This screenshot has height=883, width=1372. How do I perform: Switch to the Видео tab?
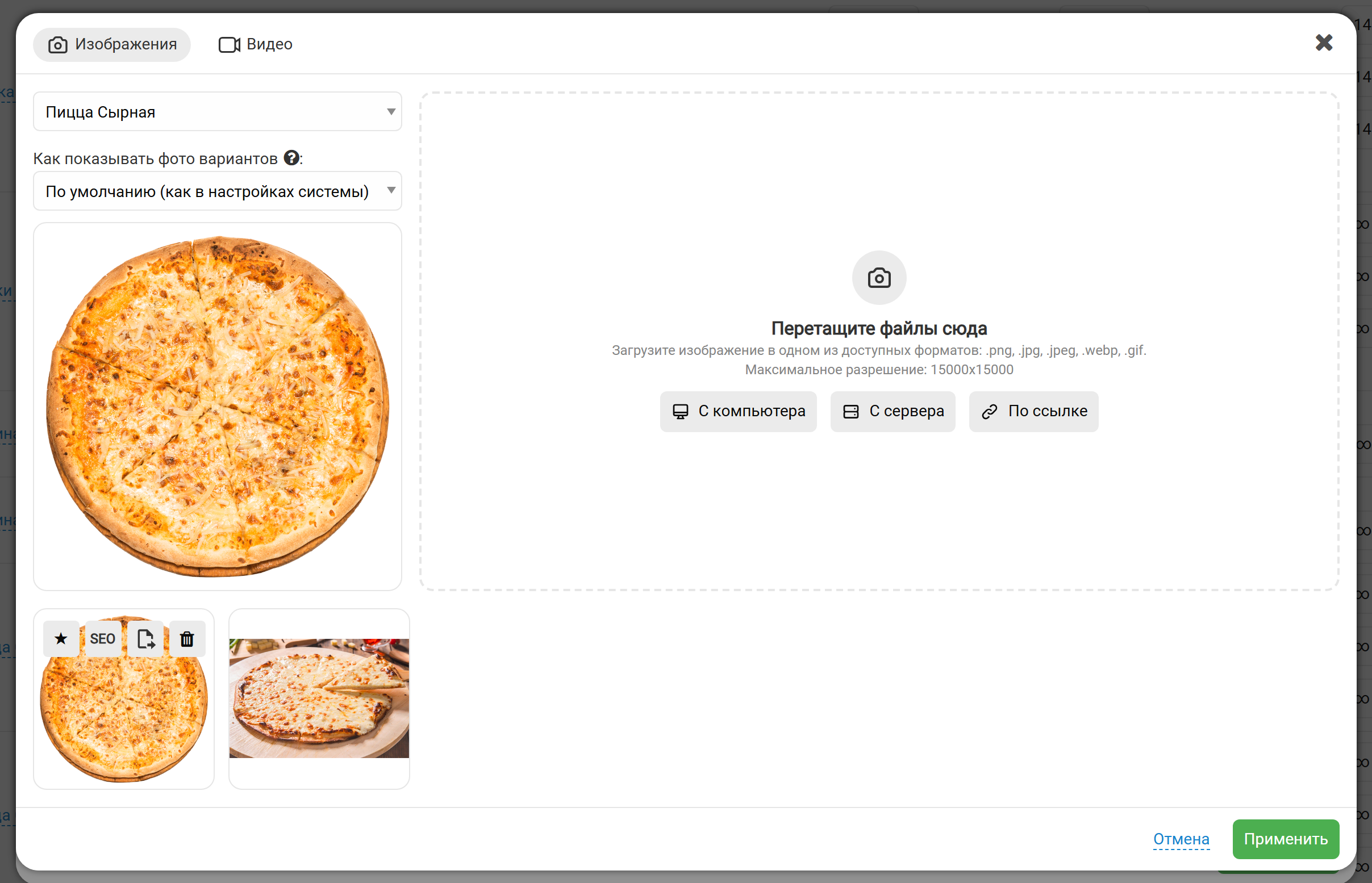tap(256, 44)
